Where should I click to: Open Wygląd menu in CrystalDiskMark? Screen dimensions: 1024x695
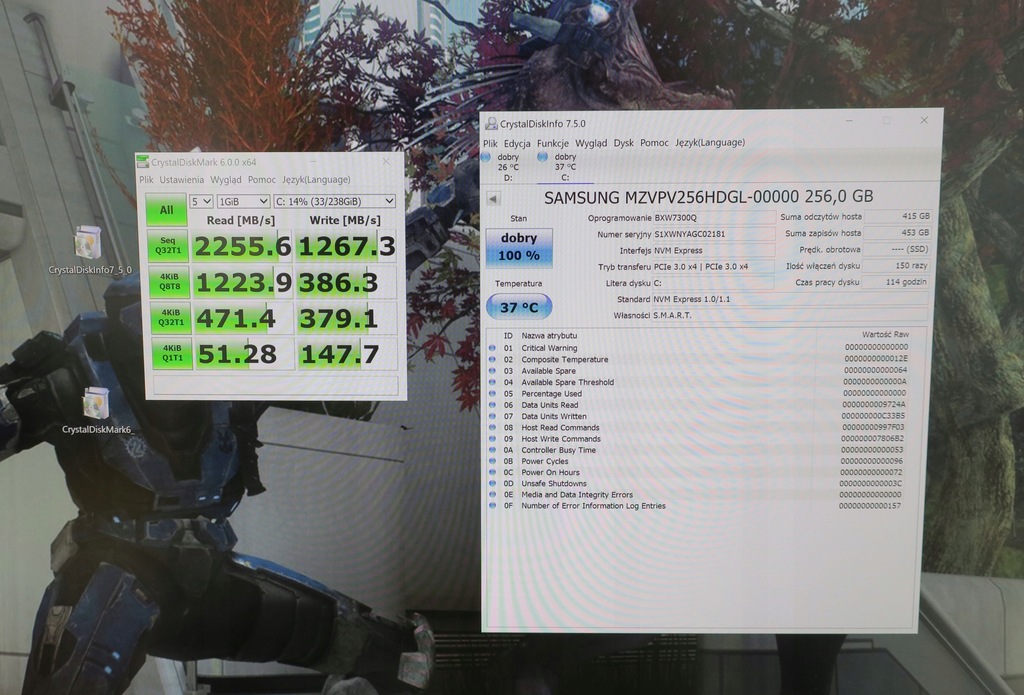pos(225,180)
